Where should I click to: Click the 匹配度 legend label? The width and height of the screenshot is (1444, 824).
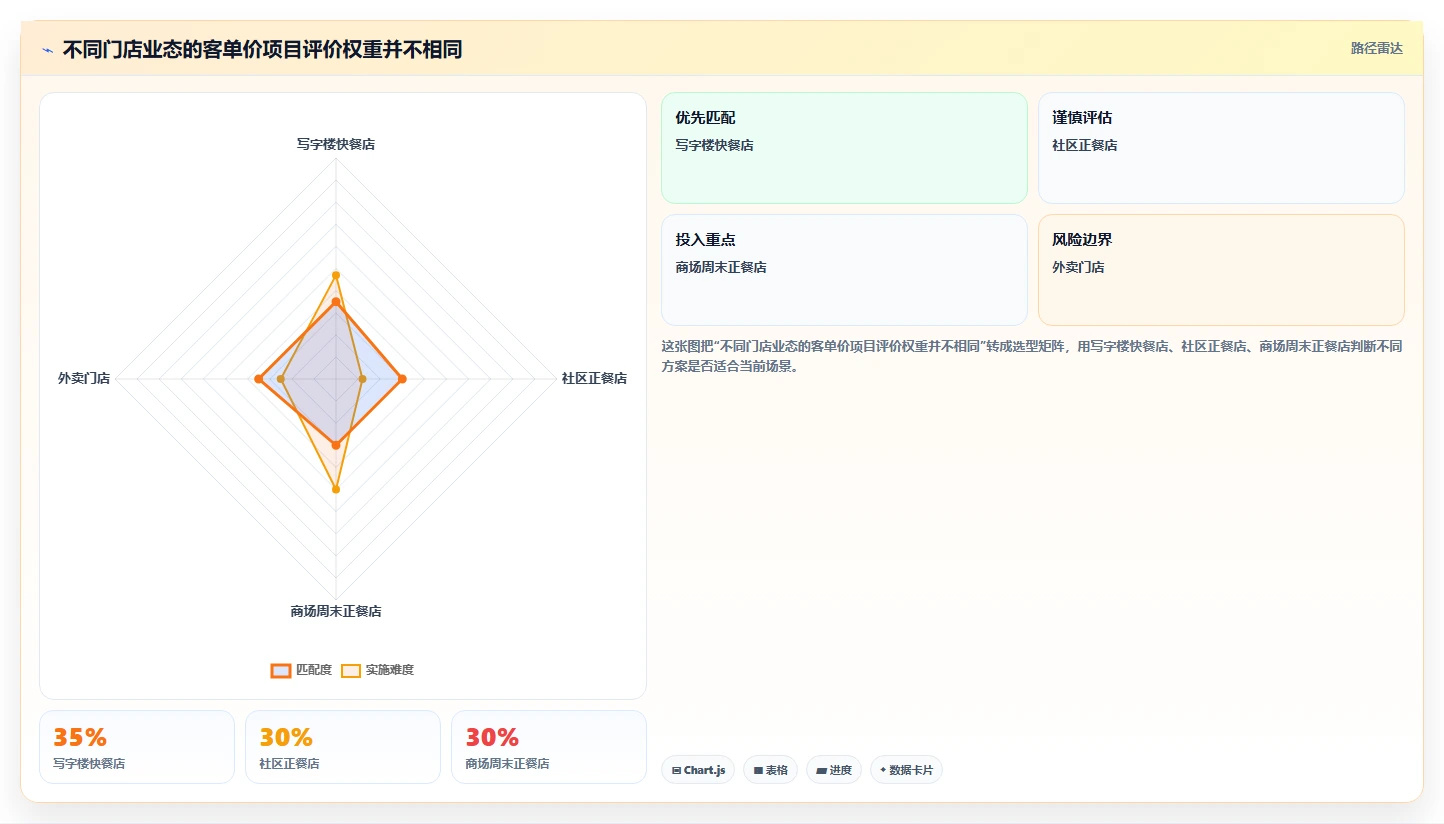click(x=314, y=670)
